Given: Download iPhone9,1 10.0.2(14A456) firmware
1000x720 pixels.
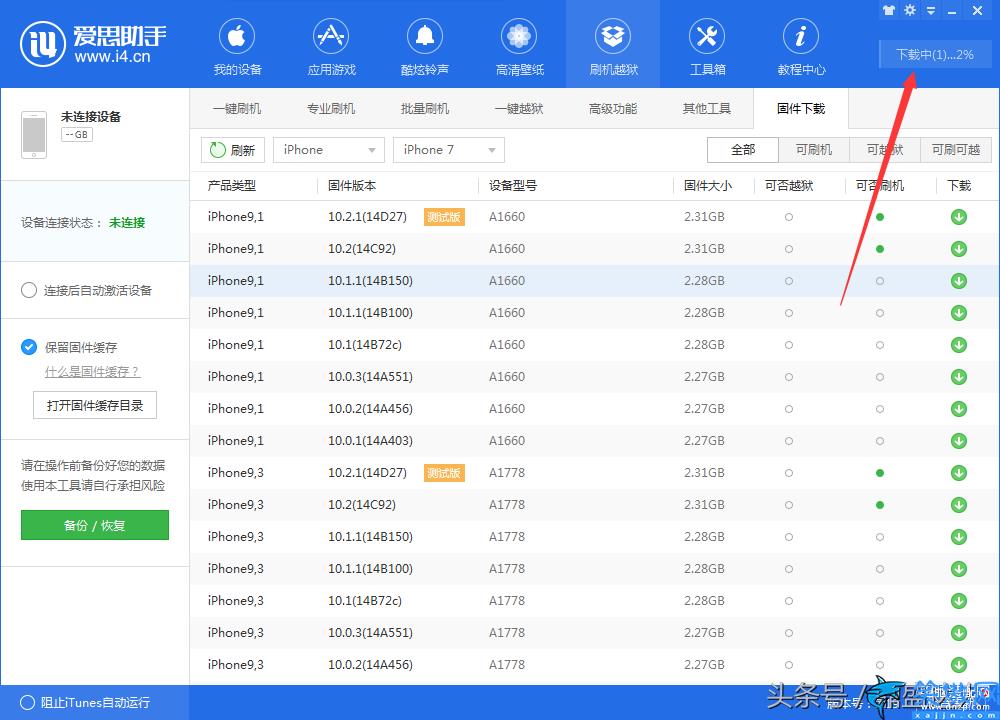Looking at the screenshot, I should pyautogui.click(x=959, y=409).
